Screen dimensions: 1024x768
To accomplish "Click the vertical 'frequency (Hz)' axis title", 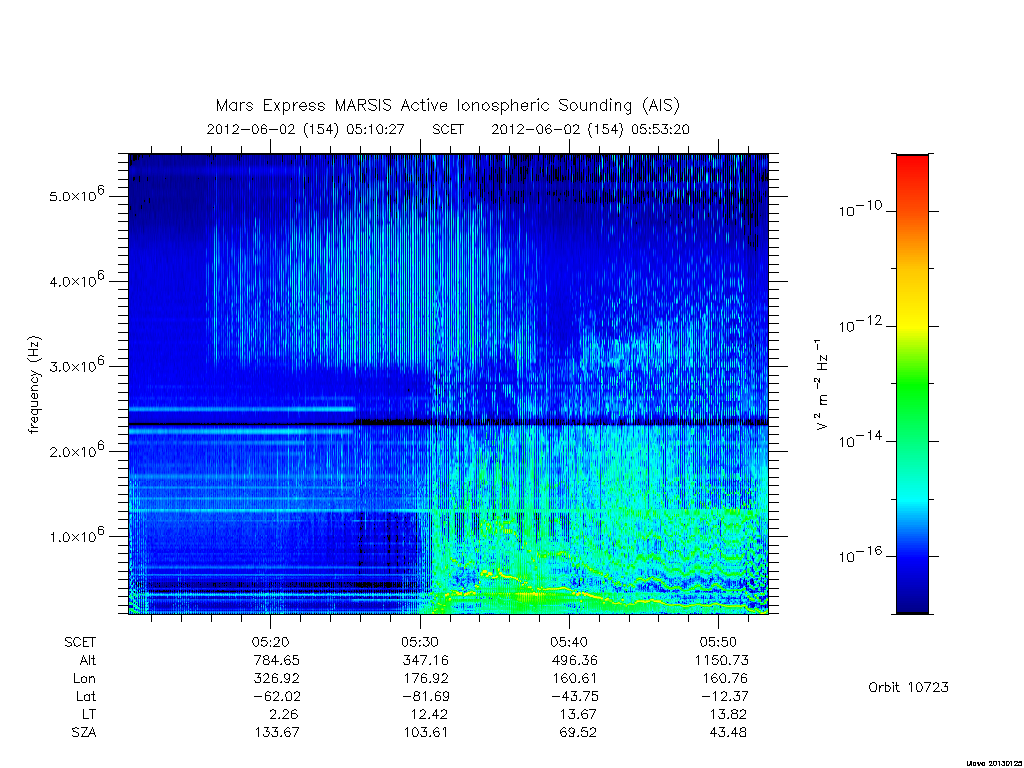I will click(x=35, y=385).
